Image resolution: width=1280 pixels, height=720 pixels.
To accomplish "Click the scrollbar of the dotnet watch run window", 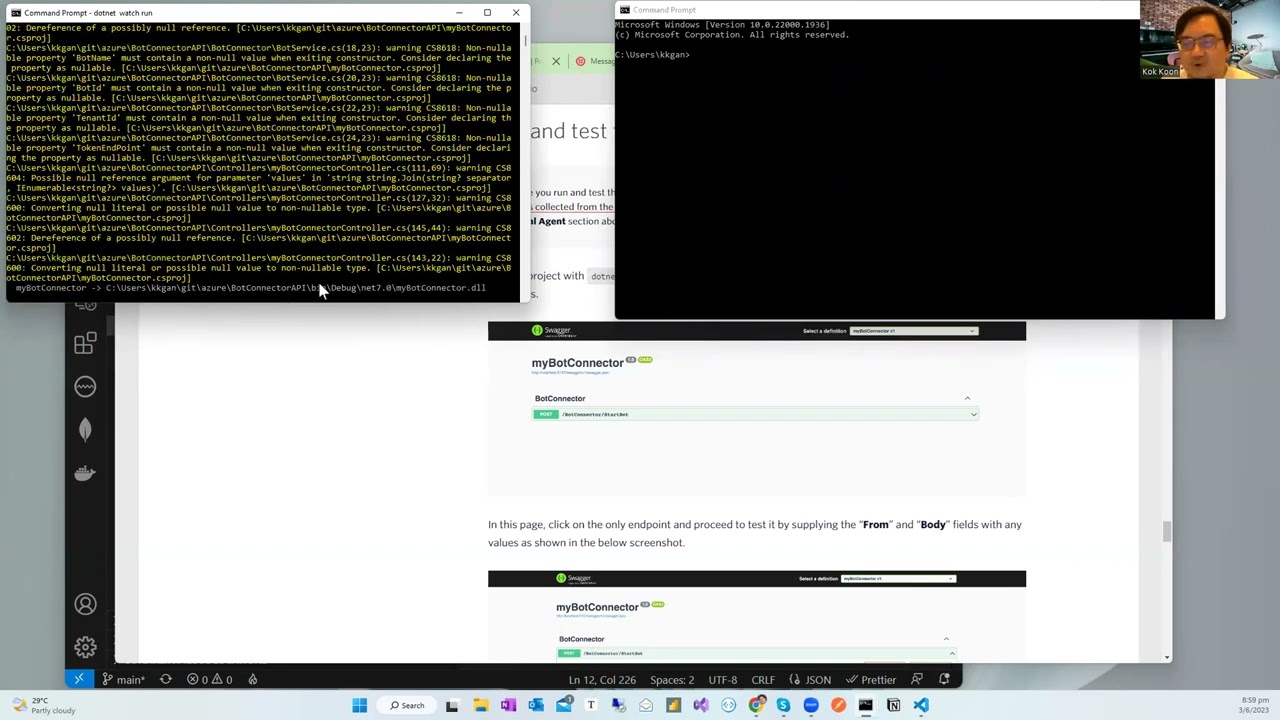I will [x=525, y=42].
